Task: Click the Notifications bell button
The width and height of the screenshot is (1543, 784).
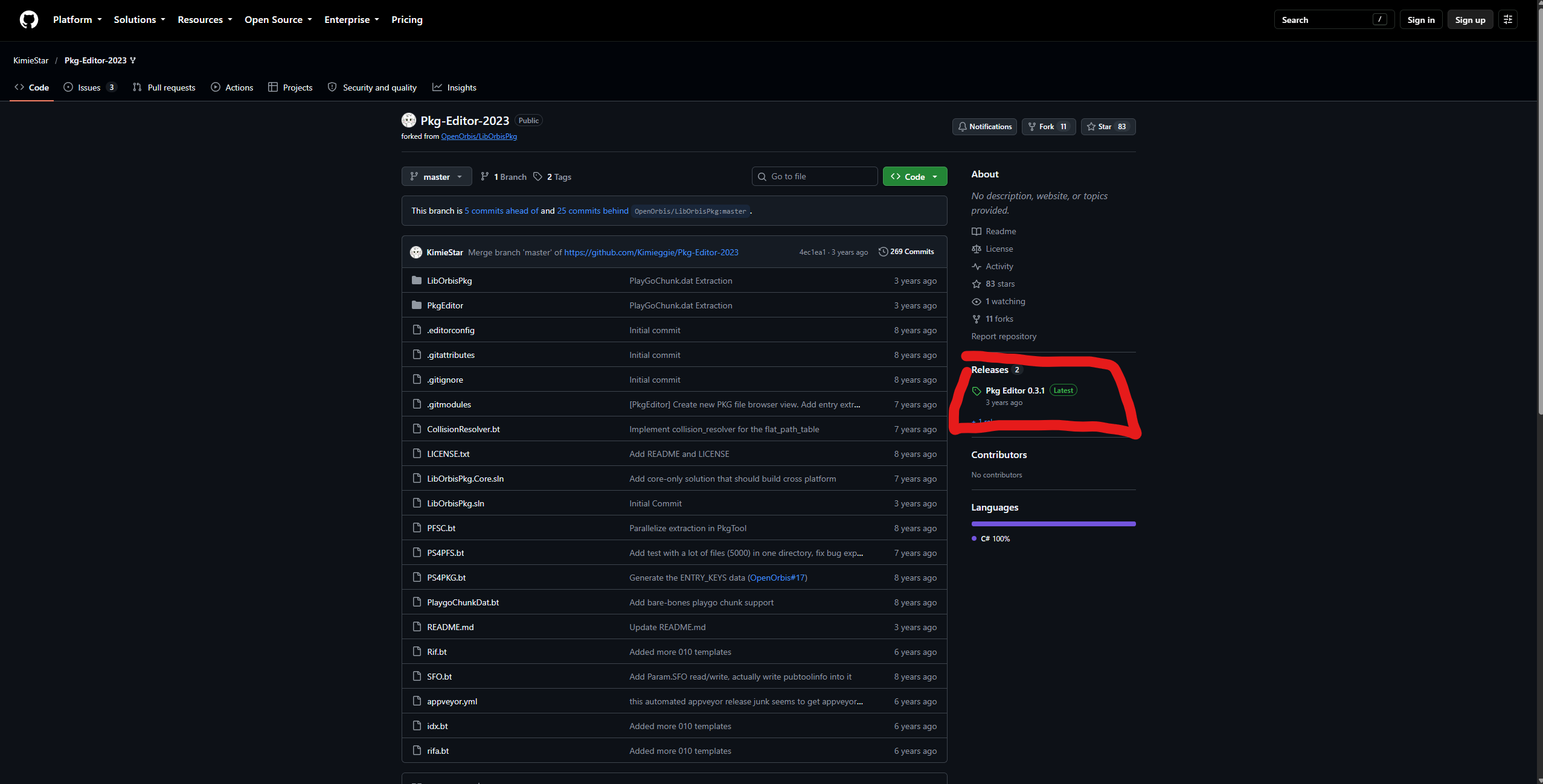Action: point(984,127)
